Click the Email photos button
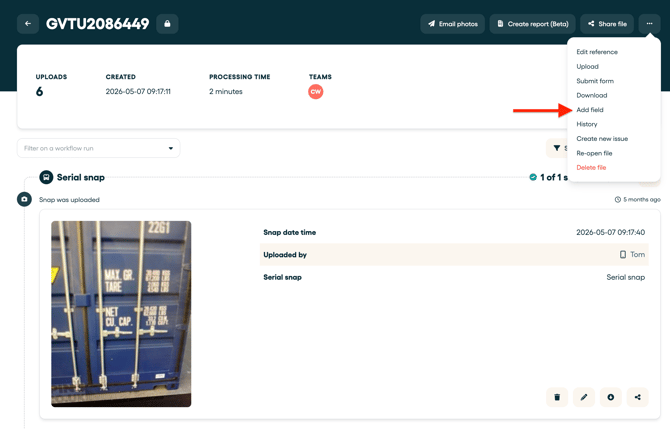Viewport: 670px width, 429px height. [x=453, y=24]
